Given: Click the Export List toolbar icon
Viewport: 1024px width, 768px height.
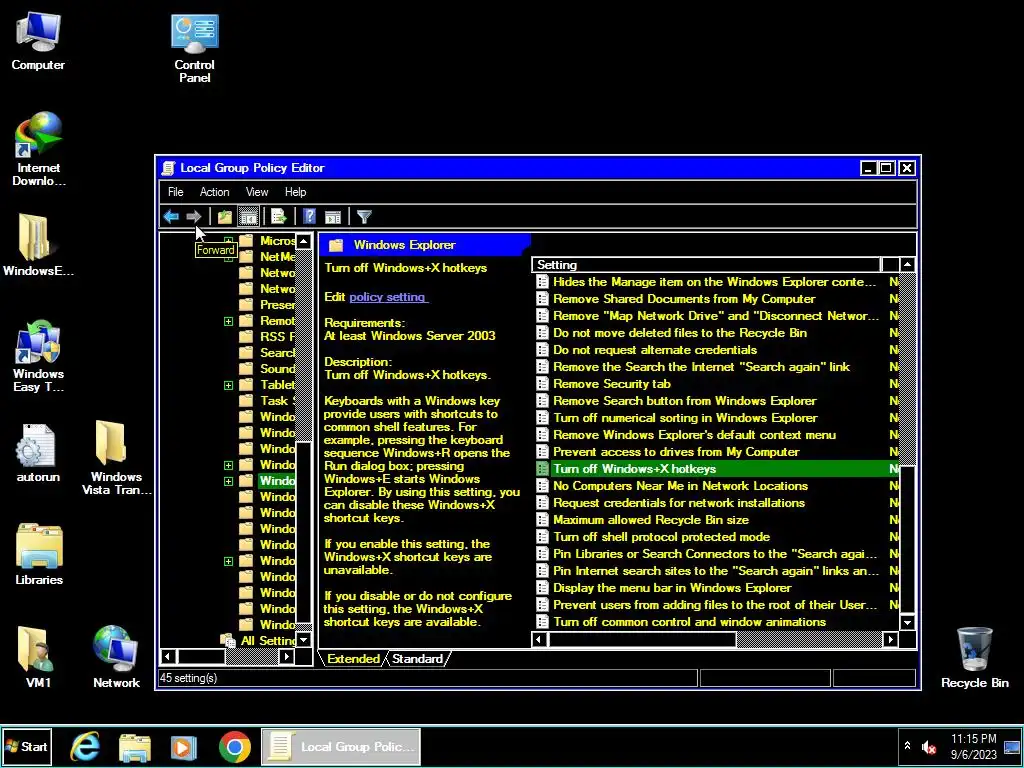Looking at the screenshot, I should (279, 216).
